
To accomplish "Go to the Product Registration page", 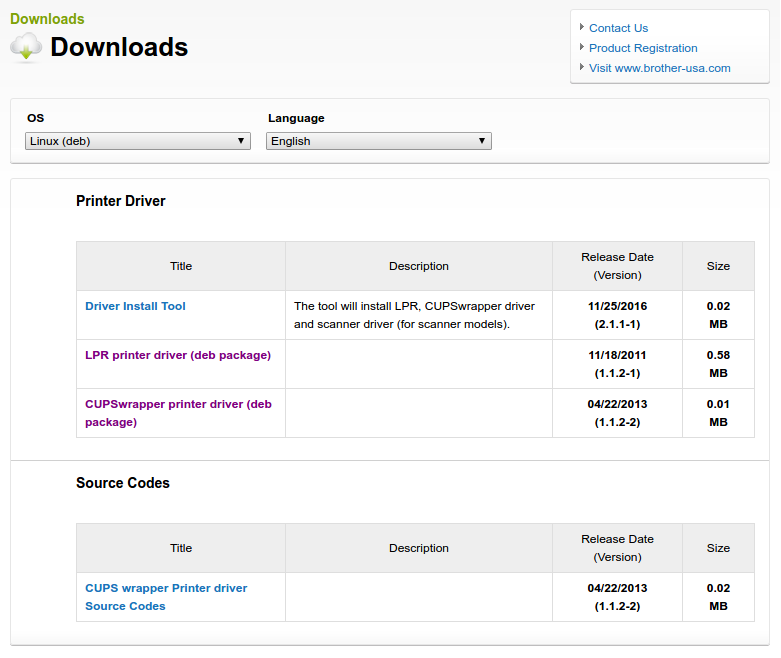I will [643, 48].
